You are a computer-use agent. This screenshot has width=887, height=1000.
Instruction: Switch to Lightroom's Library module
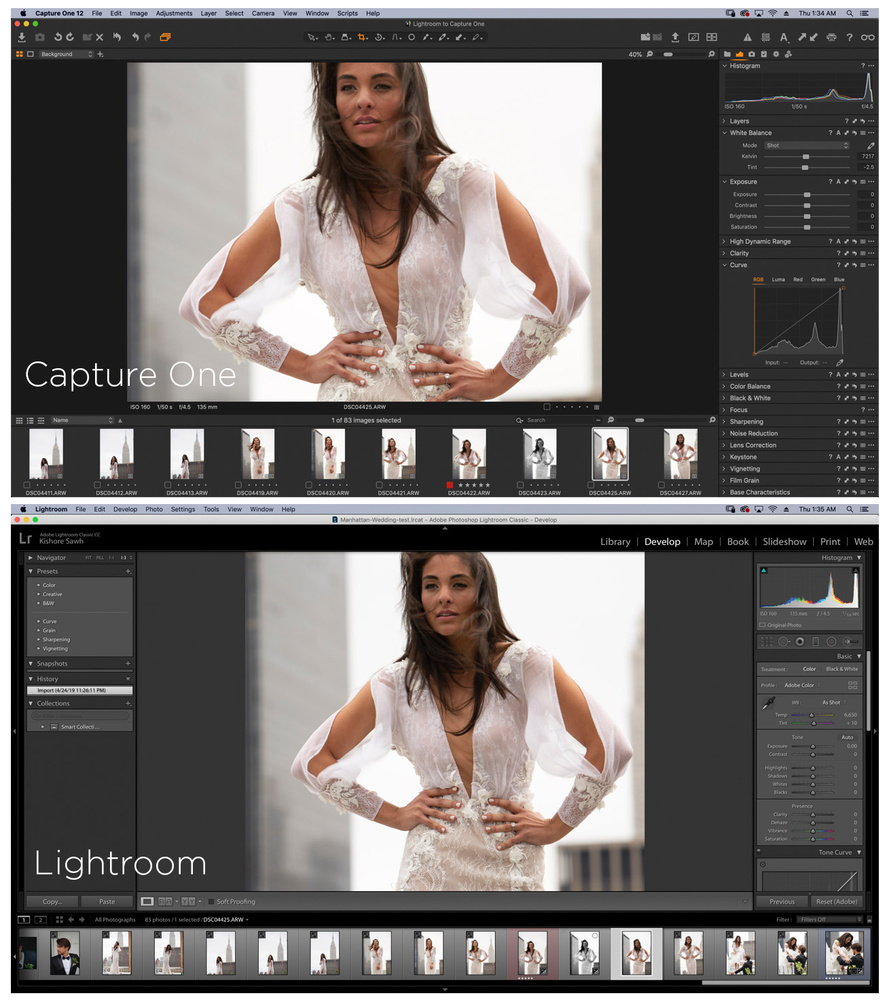[615, 541]
